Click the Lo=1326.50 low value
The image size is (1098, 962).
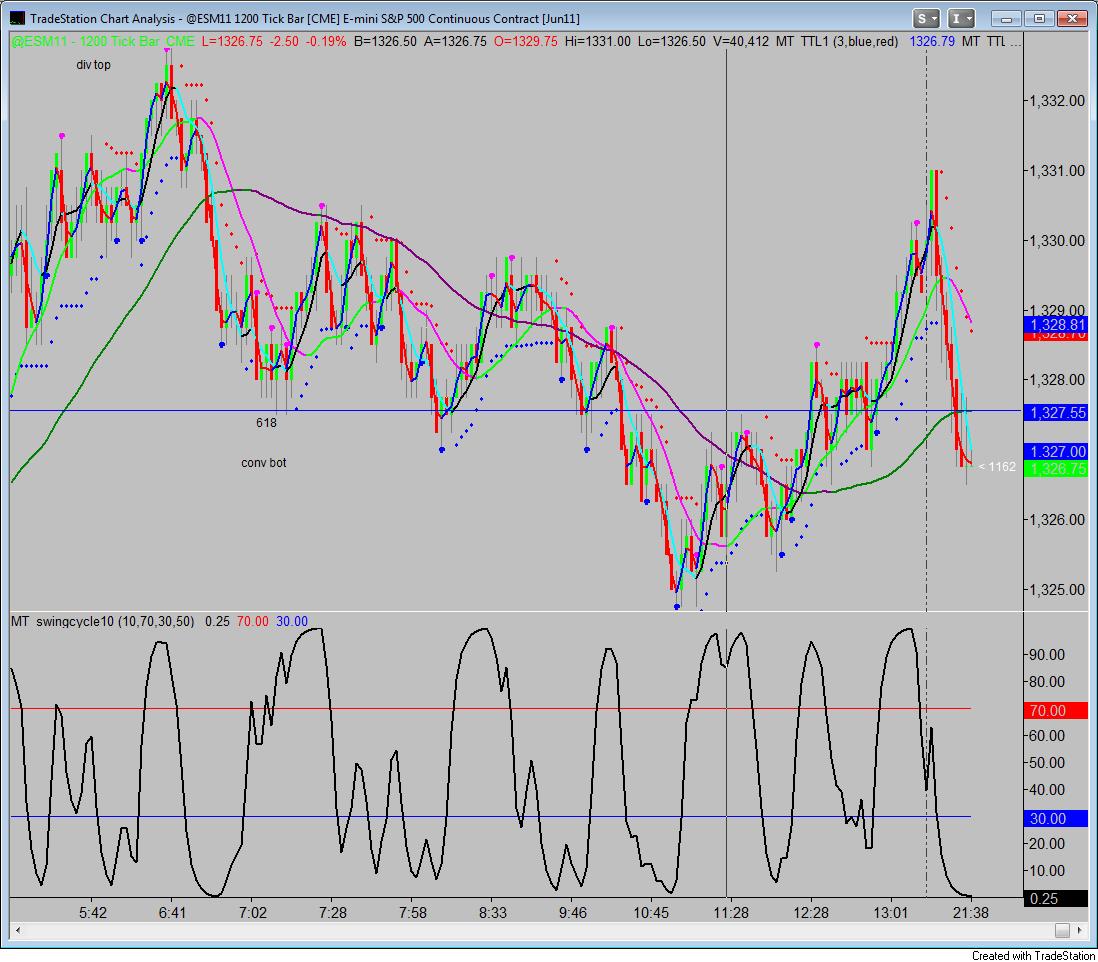coord(671,41)
